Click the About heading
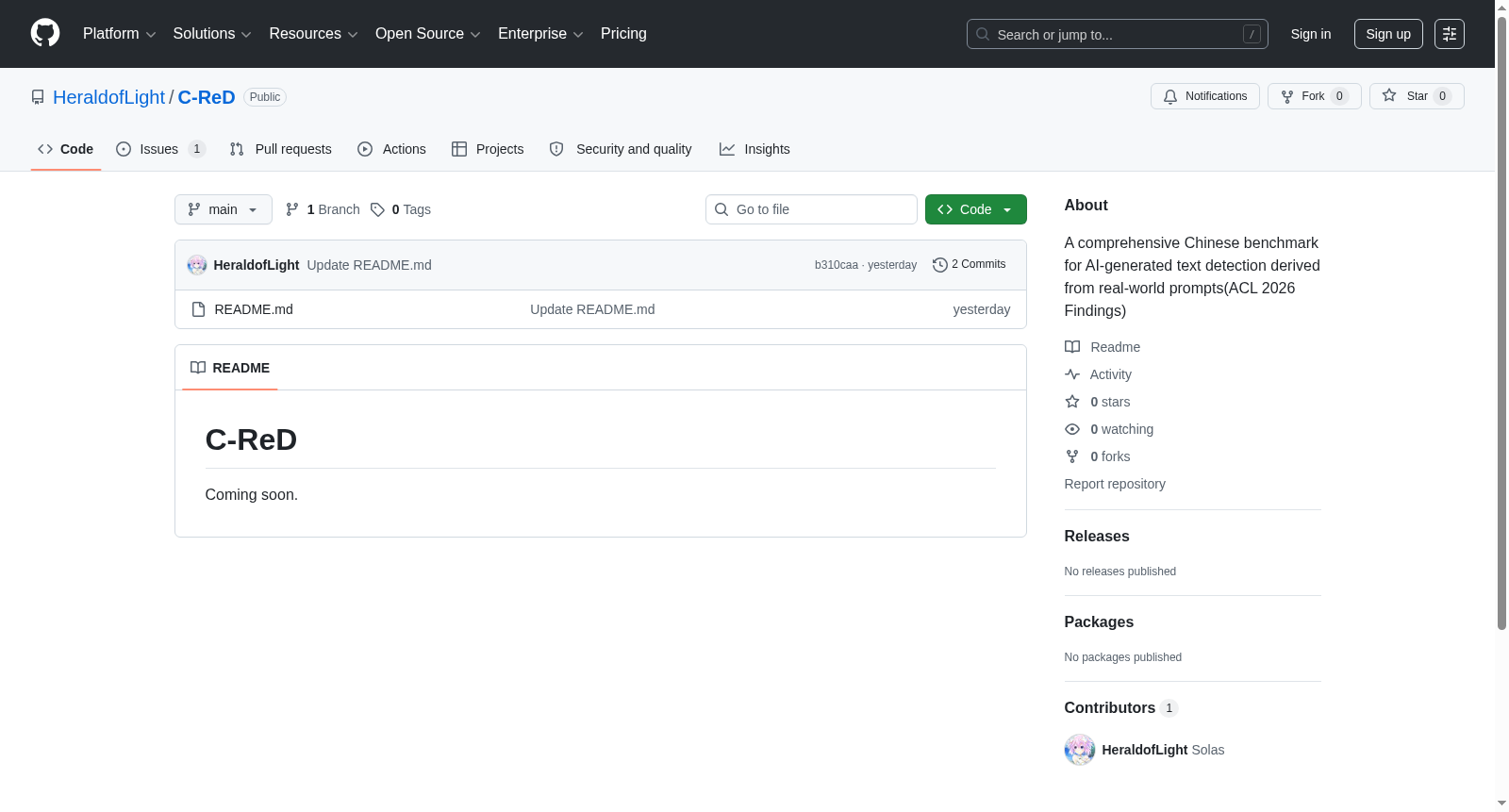Image resolution: width=1509 pixels, height=812 pixels. click(x=1086, y=205)
